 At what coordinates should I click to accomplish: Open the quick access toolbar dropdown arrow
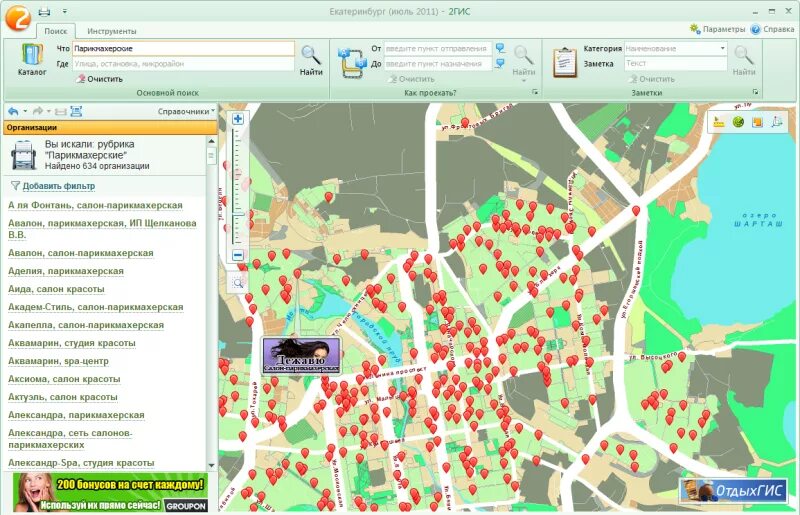click(65, 11)
